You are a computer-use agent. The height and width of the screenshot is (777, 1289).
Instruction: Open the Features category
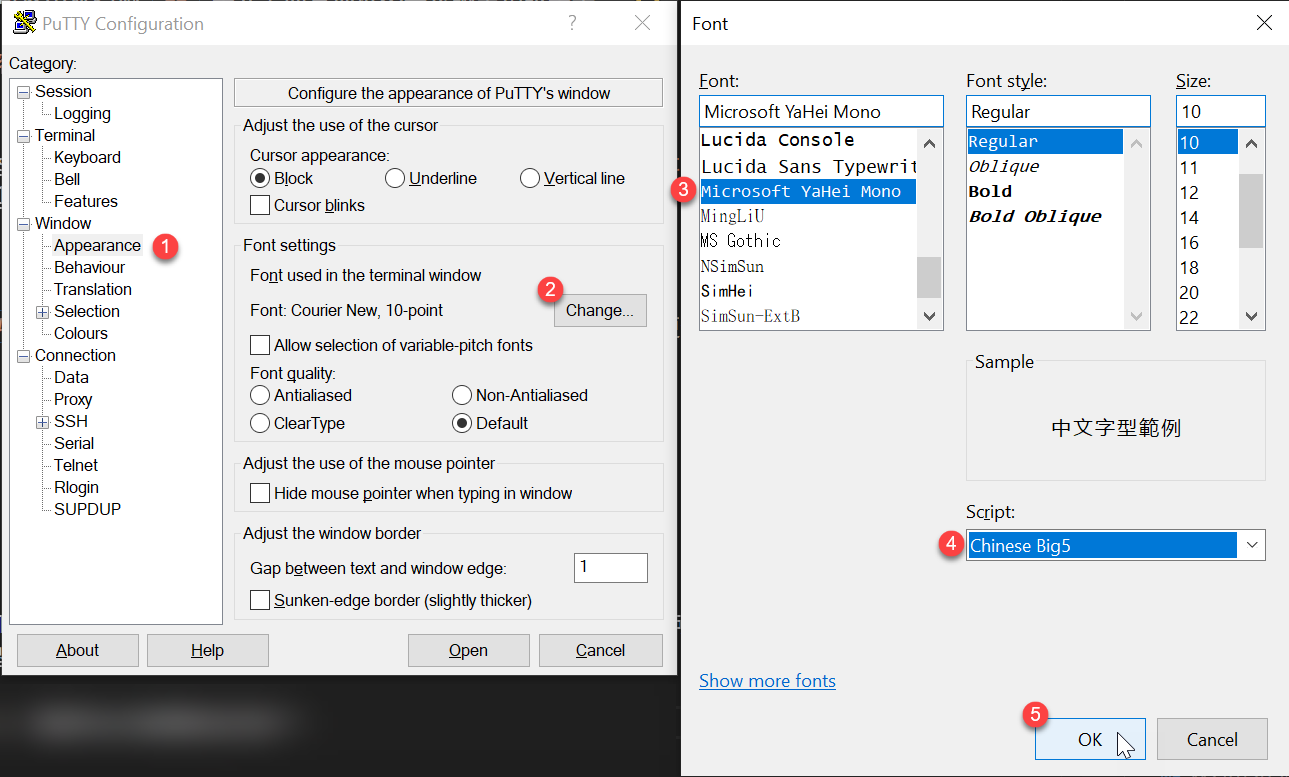pos(86,201)
